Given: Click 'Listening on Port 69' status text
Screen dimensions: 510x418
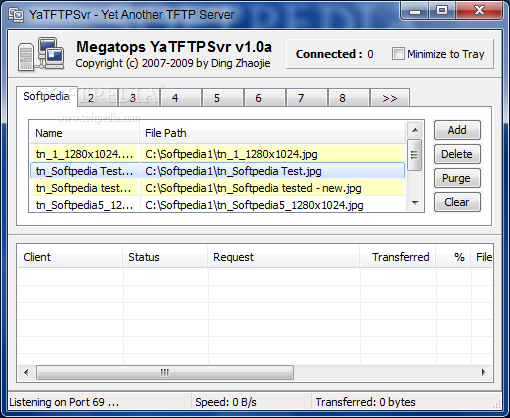Looking at the screenshot, I should point(64,402).
